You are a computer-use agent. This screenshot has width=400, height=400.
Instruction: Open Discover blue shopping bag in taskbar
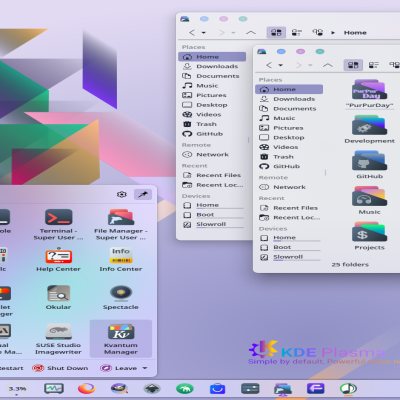[x=217, y=388]
